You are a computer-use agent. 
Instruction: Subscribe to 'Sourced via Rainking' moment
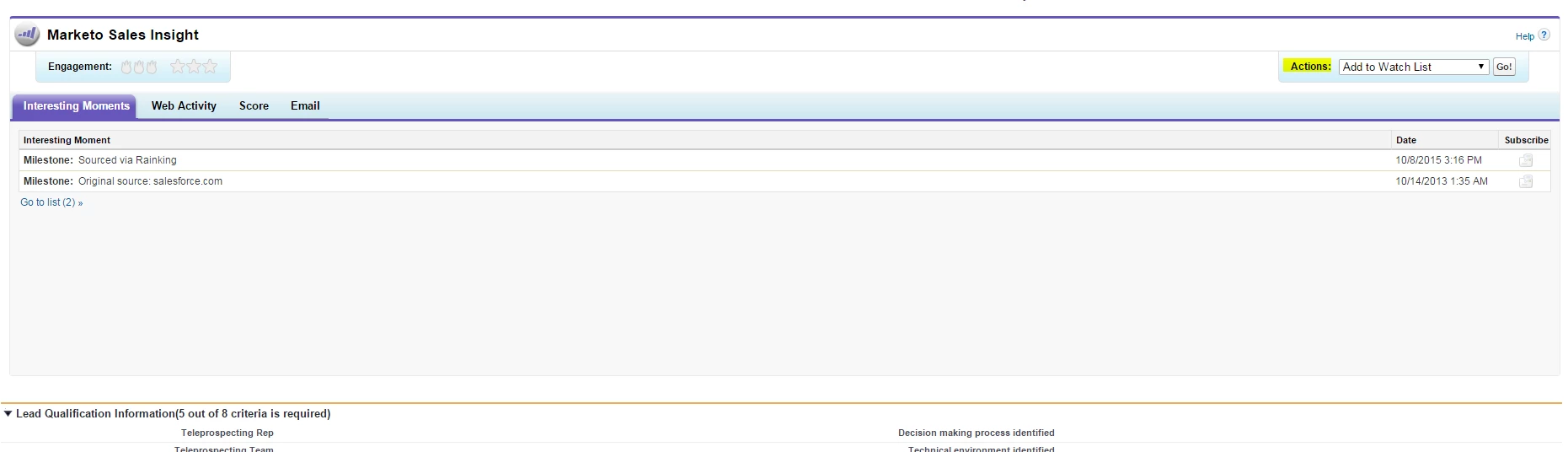coord(1525,160)
